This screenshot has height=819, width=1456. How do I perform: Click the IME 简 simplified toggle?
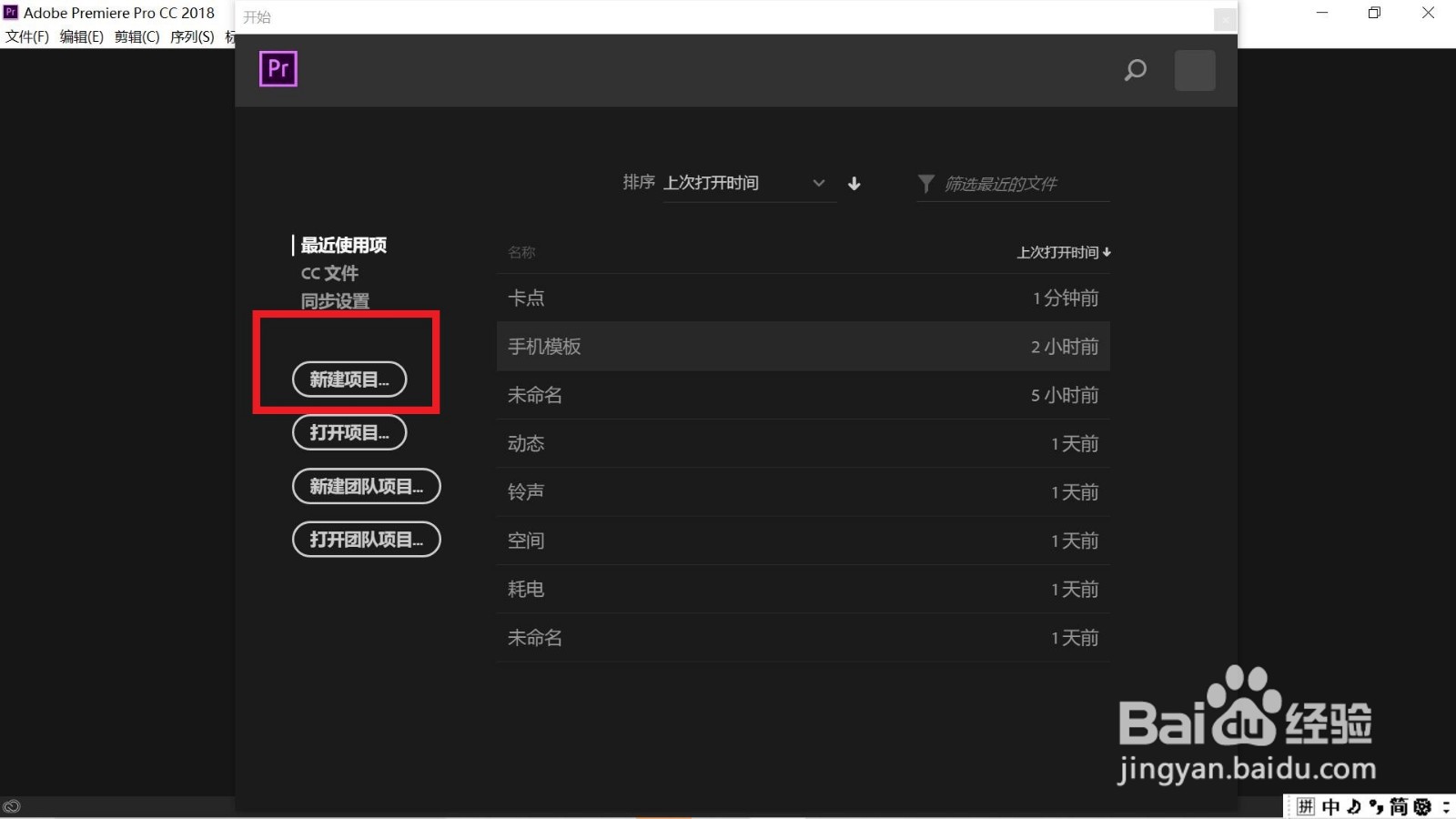pyautogui.click(x=1399, y=806)
